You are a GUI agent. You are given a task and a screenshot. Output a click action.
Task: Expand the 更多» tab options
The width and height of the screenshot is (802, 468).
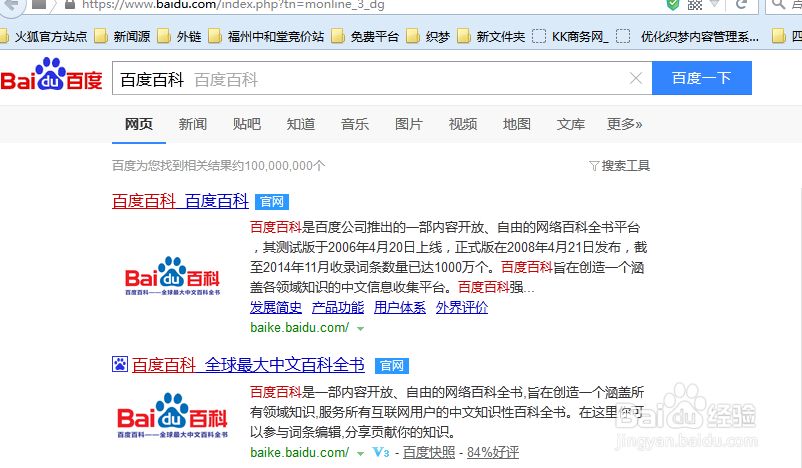625,124
